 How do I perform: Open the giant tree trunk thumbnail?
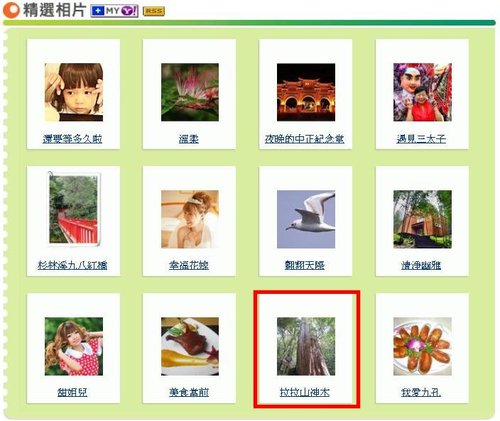[306, 346]
